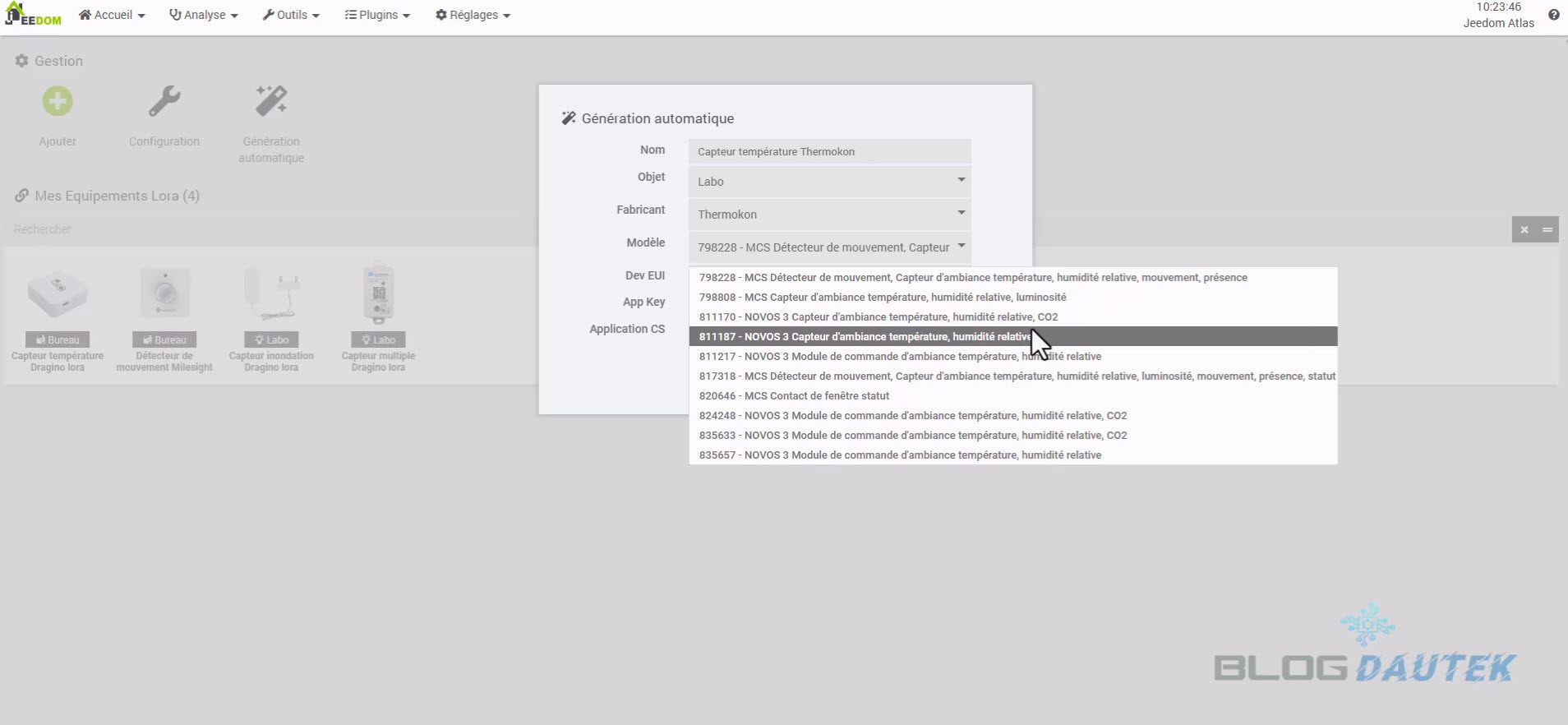This screenshot has height=725, width=1568.
Task: Open Détecteur de mouvement Milesight equipment
Action: (x=164, y=296)
